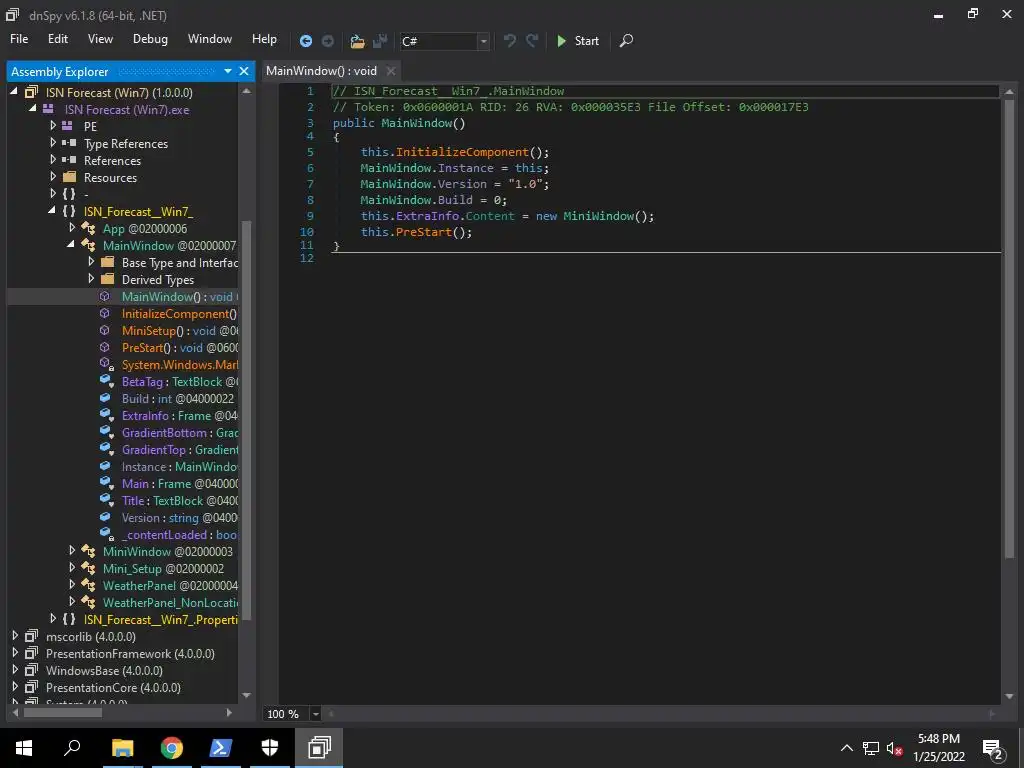This screenshot has height=768, width=1024.
Task: Click MiniWindow in the code editor
Action: pyautogui.click(x=598, y=216)
